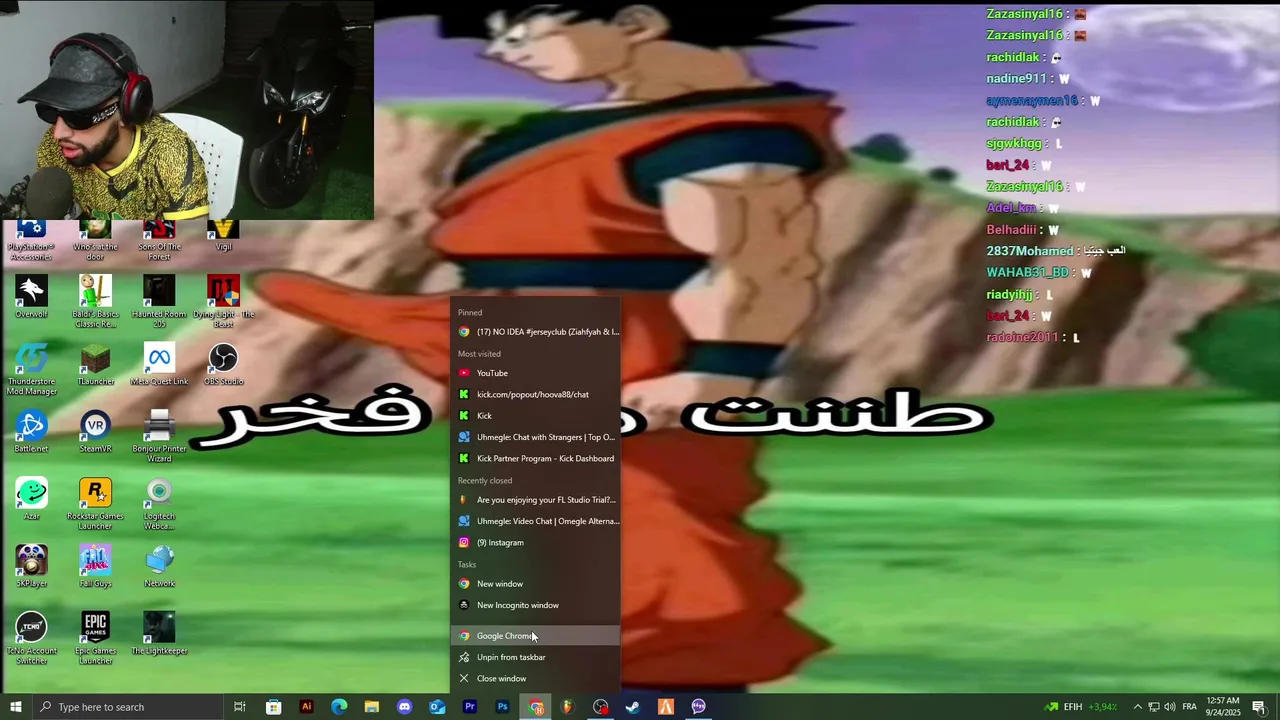The image size is (1280, 720).
Task: Open kick.com popout chat jump list entry
Action: pyautogui.click(x=536, y=394)
